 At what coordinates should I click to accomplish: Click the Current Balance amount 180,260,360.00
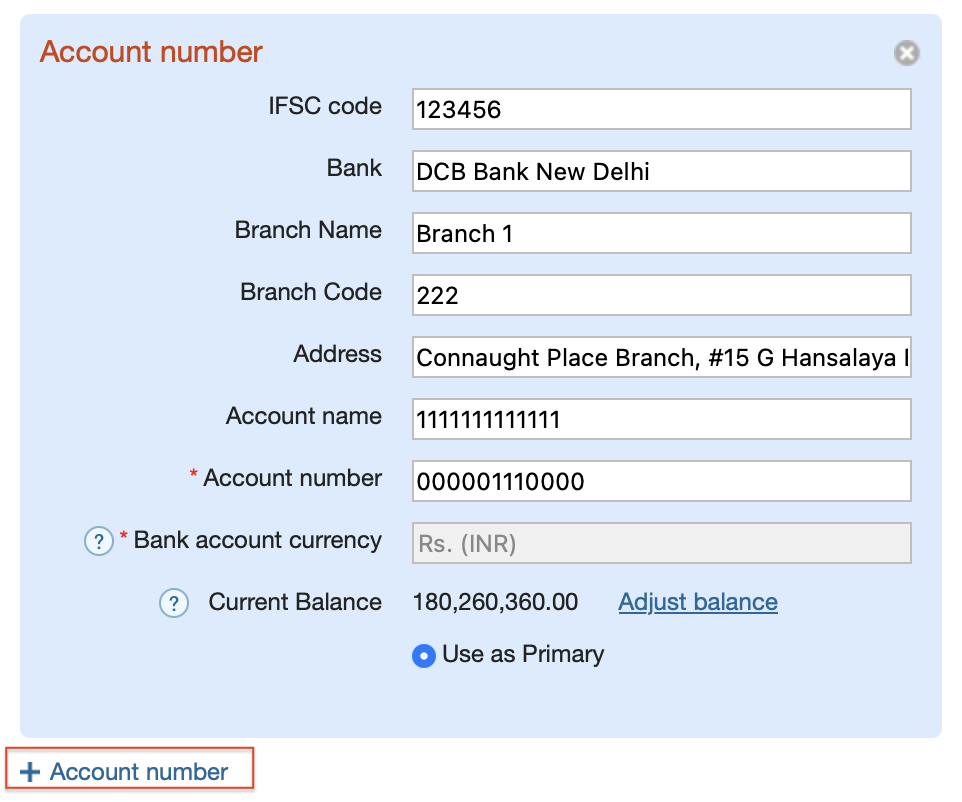[495, 602]
